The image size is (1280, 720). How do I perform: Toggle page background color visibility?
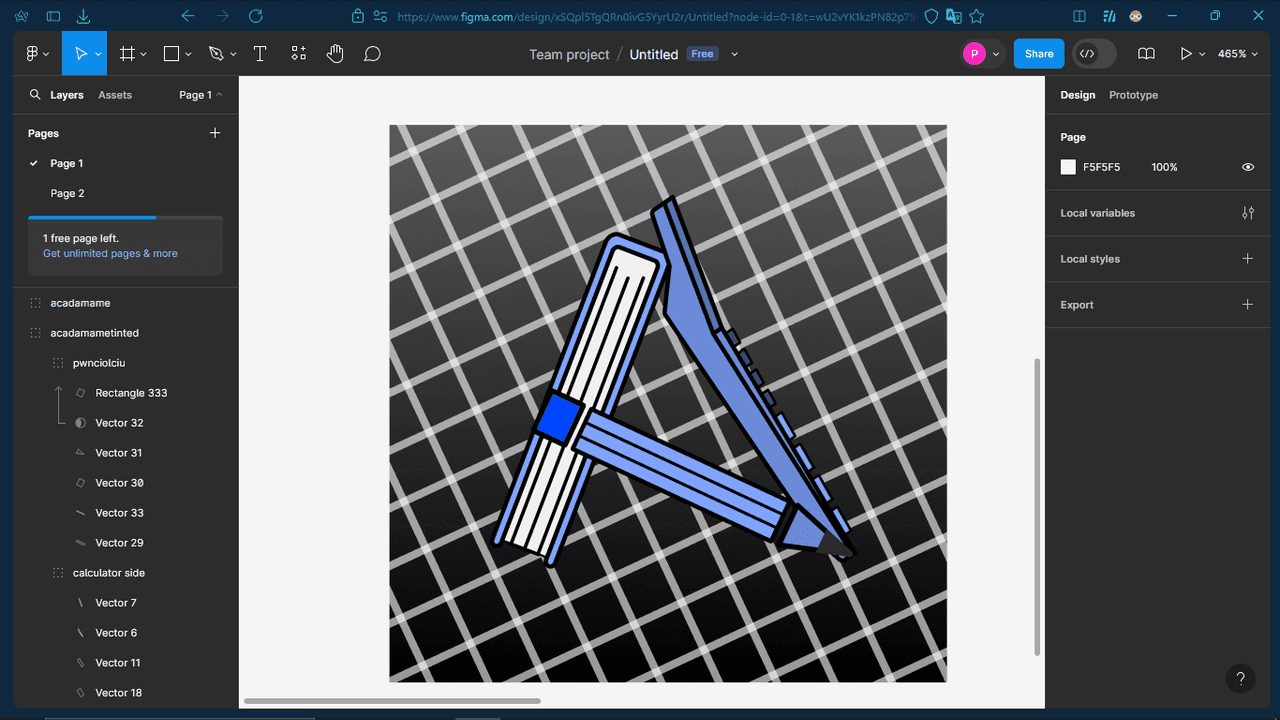(1247, 167)
